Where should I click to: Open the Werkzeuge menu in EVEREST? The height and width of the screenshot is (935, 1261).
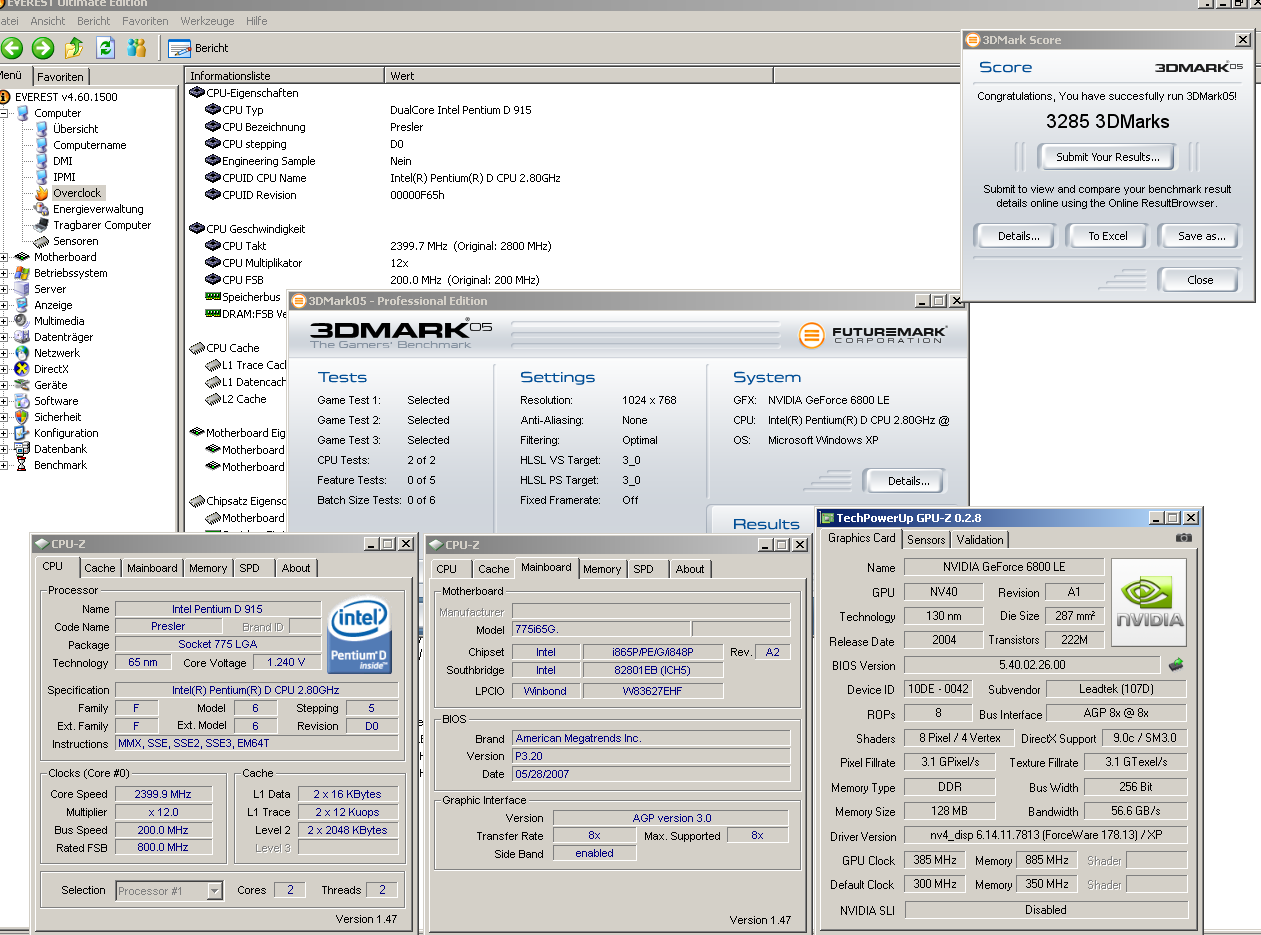[207, 21]
